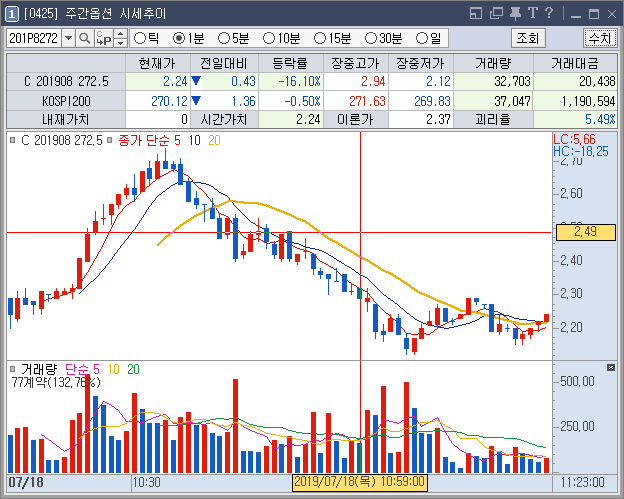This screenshot has width=624, height=499.
Task: Click the volume value 32,703
Action: [493, 82]
